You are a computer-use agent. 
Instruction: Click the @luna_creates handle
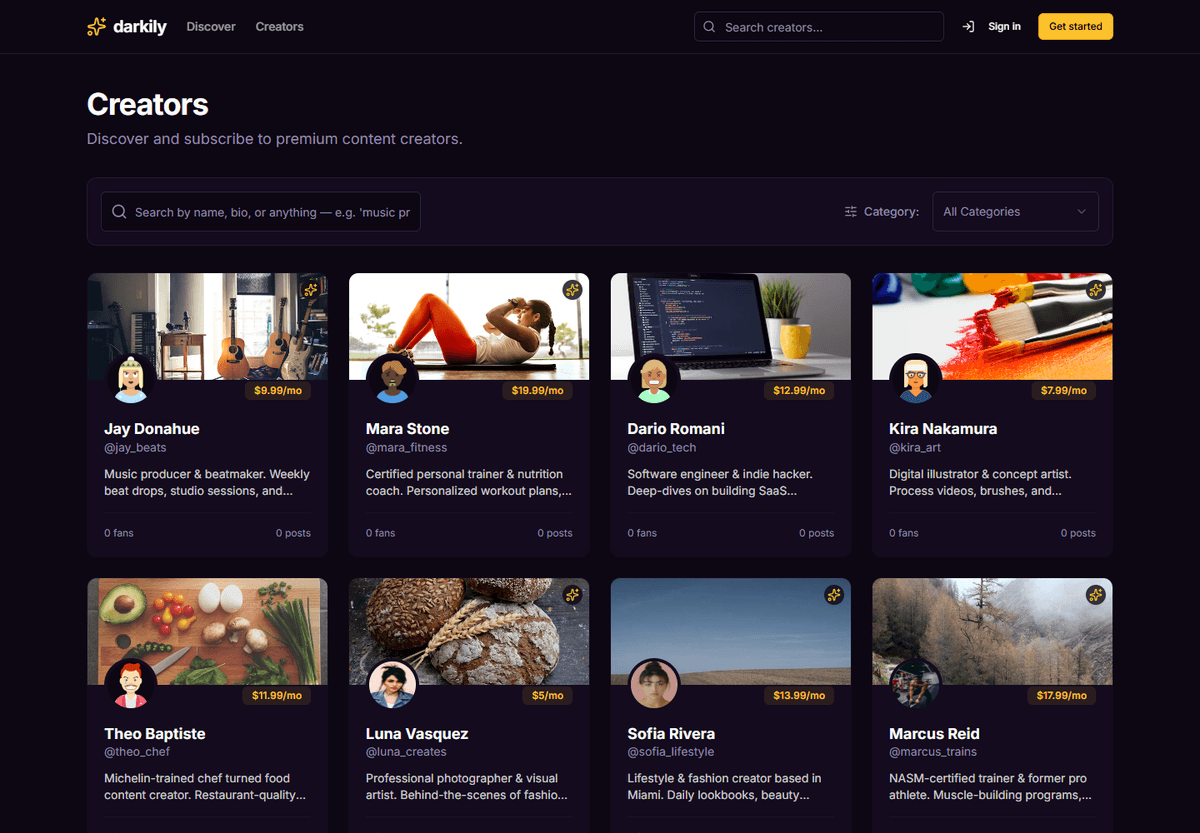pyautogui.click(x=405, y=752)
